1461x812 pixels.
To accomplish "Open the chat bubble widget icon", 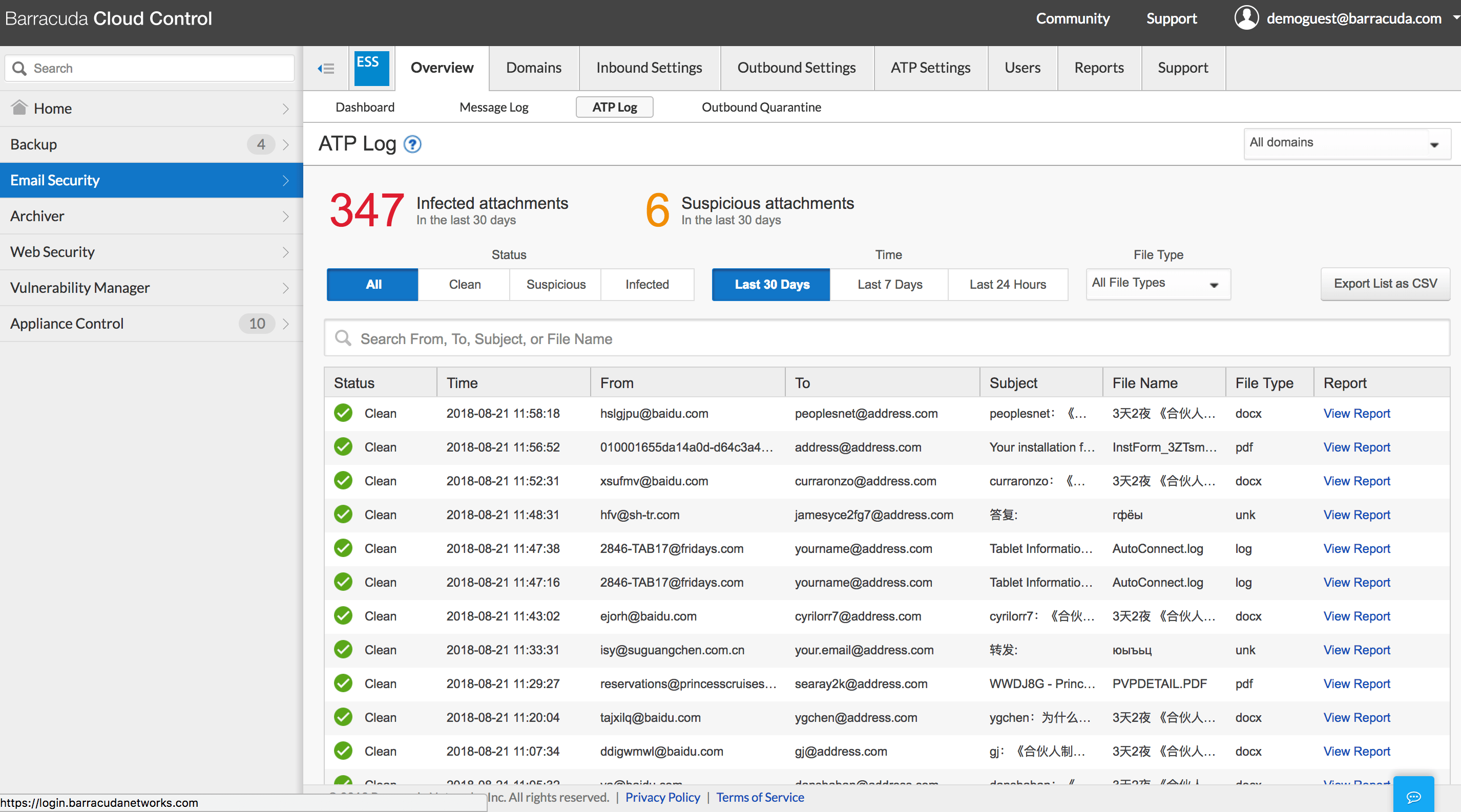I will 1413,796.
